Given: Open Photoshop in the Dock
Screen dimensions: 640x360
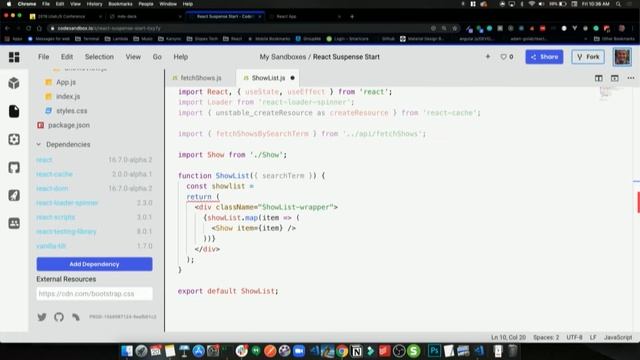Looking at the screenshot, I should point(434,351).
